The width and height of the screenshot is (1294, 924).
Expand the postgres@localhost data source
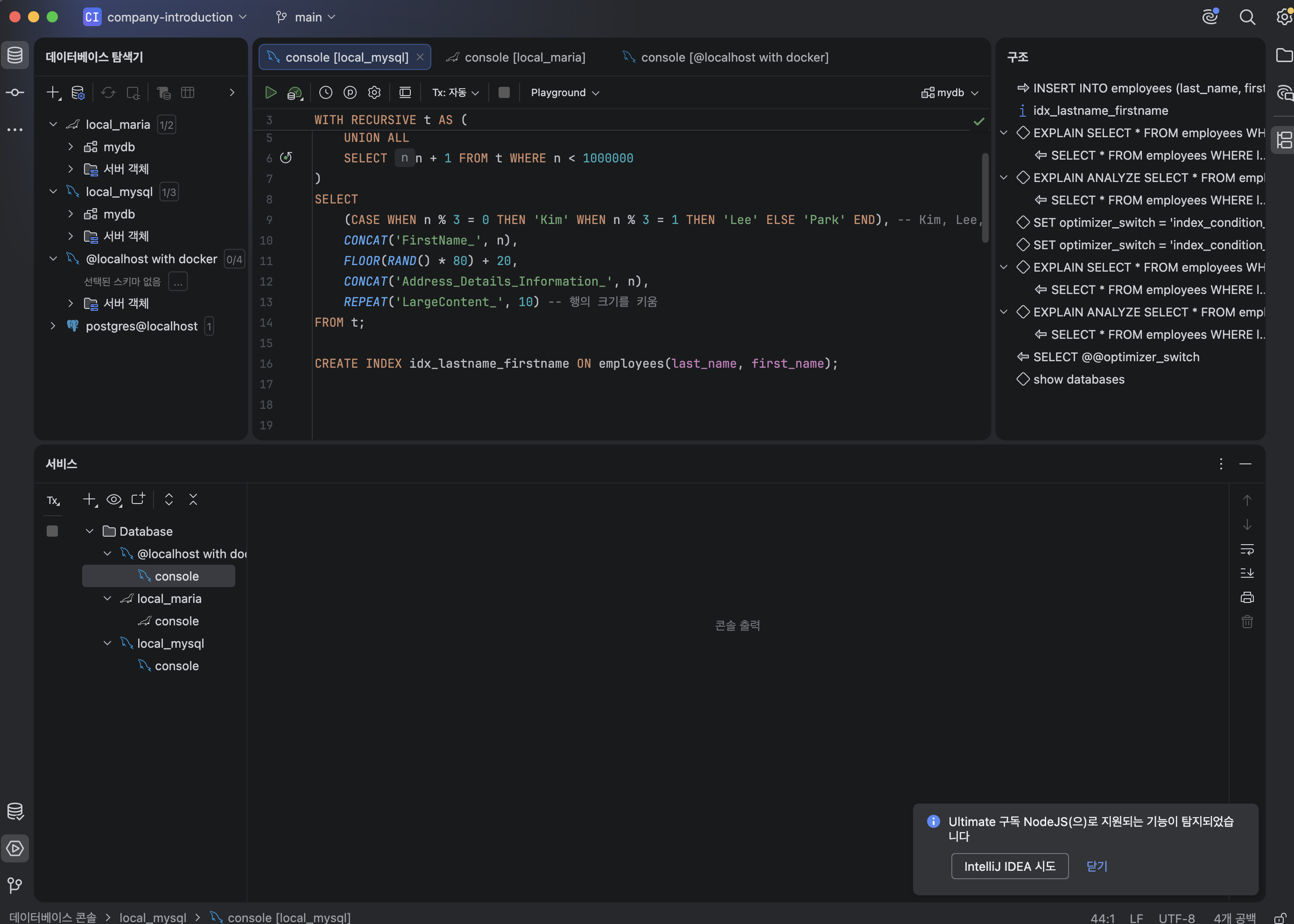[x=53, y=326]
